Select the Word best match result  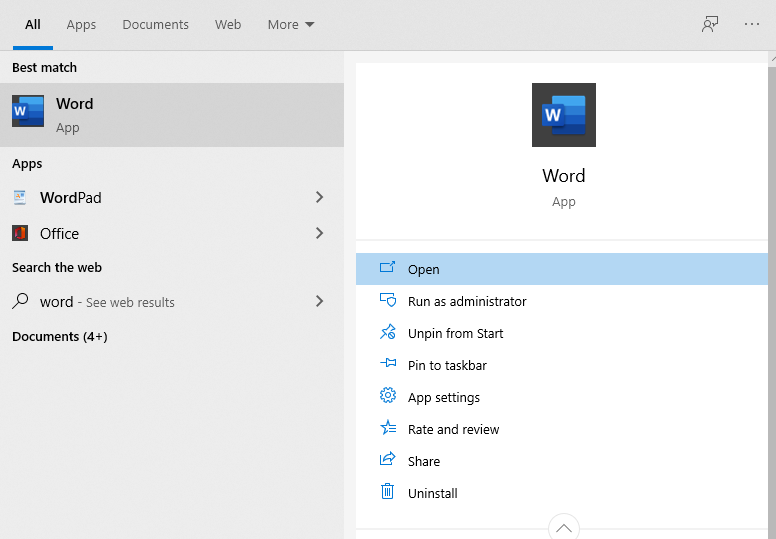point(172,115)
